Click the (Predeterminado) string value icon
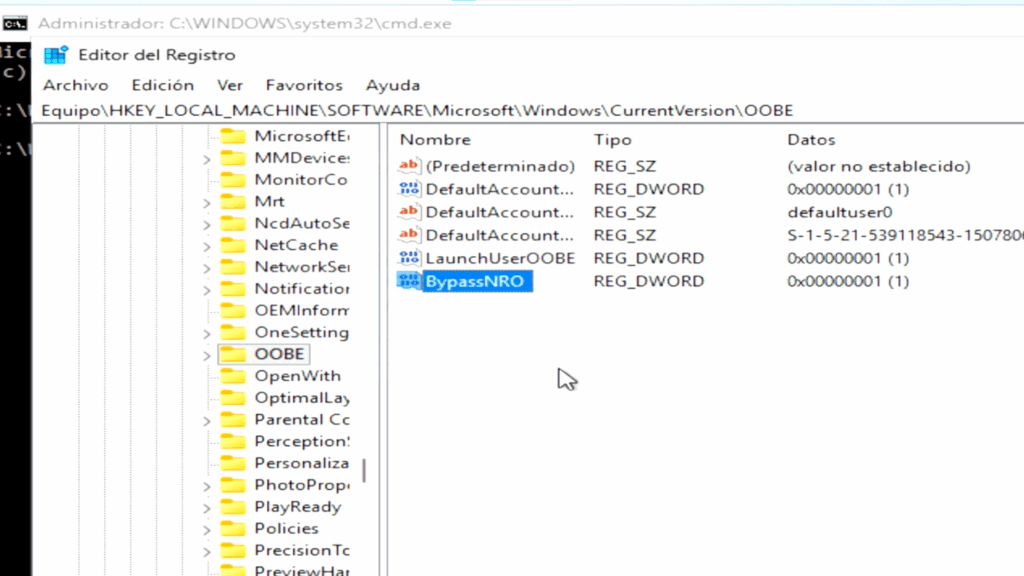The height and width of the screenshot is (576, 1024). pos(410,167)
